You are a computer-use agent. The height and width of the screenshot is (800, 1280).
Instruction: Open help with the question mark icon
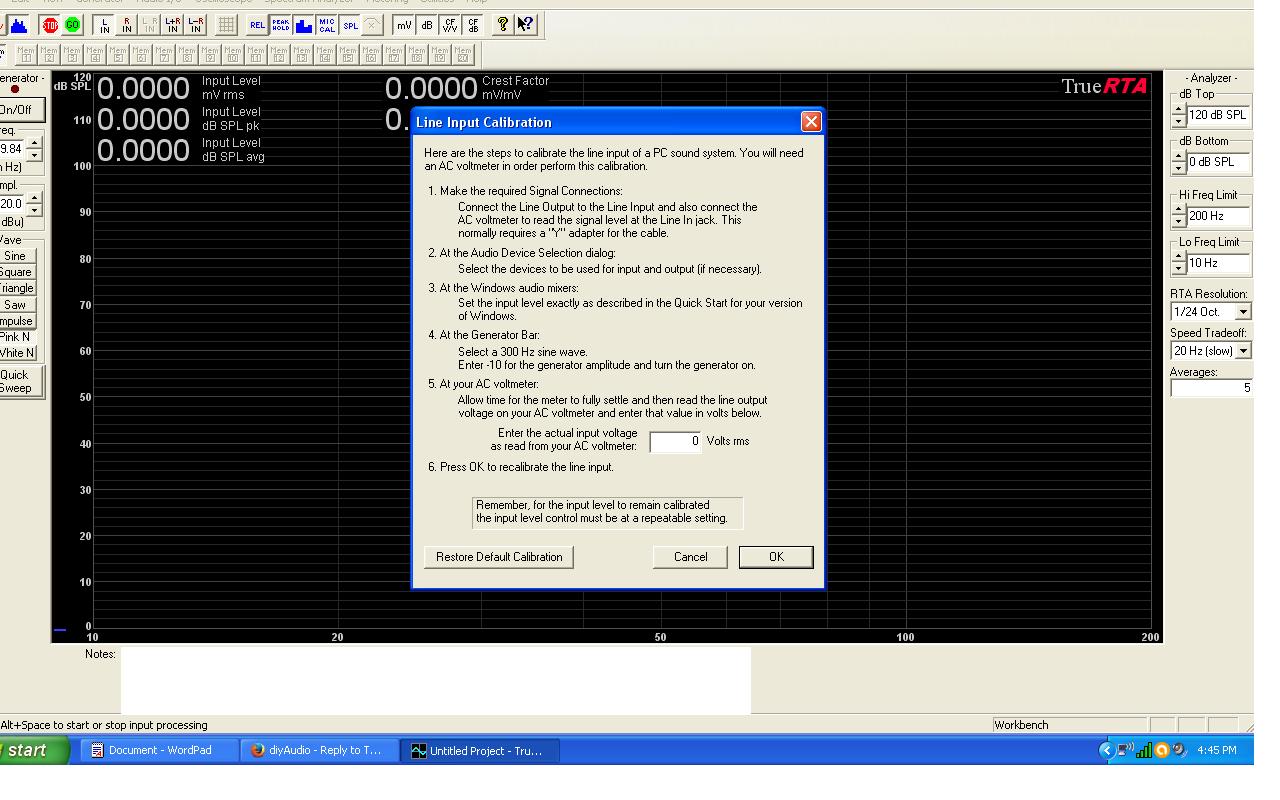tap(503, 25)
